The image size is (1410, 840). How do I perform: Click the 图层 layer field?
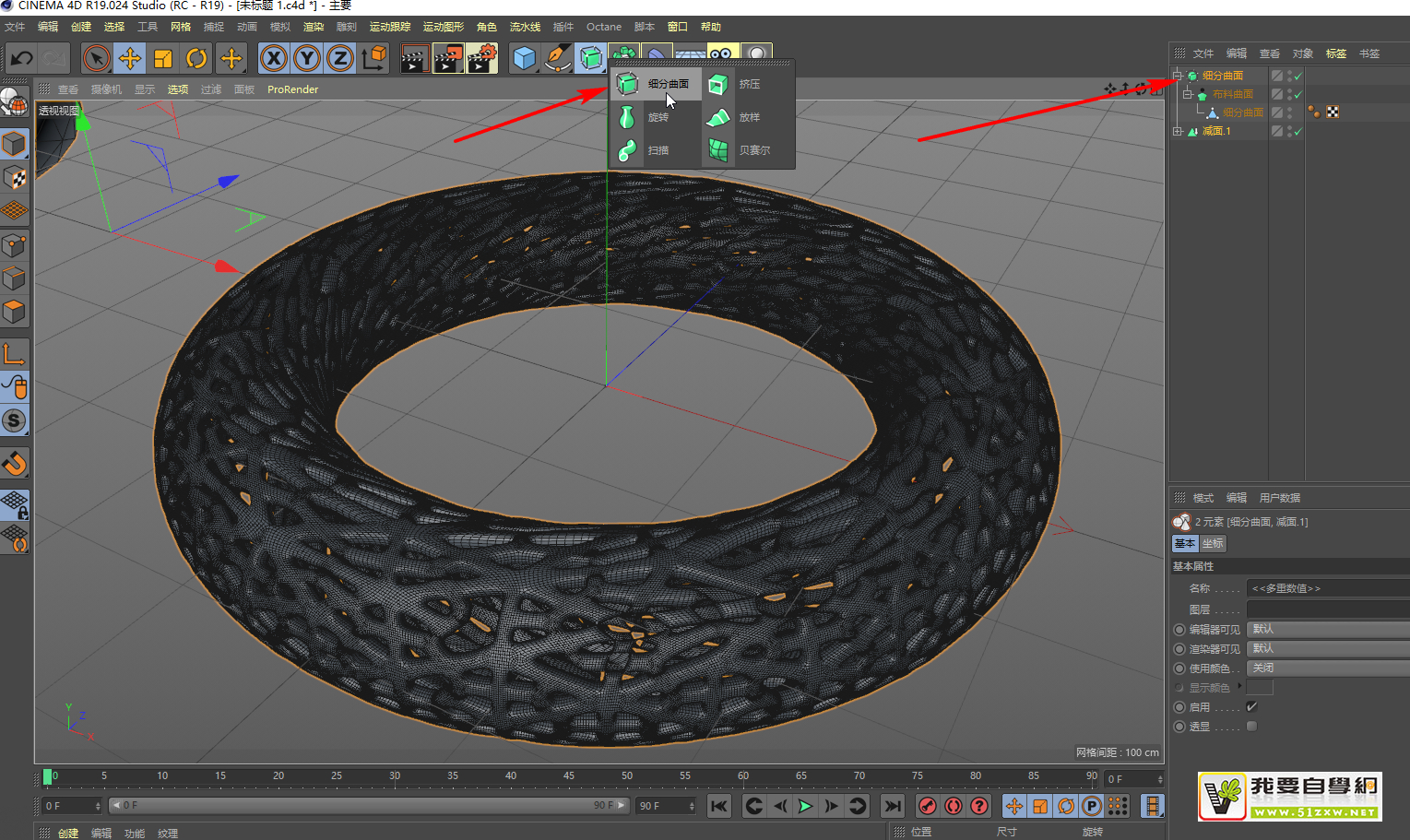point(1328,609)
